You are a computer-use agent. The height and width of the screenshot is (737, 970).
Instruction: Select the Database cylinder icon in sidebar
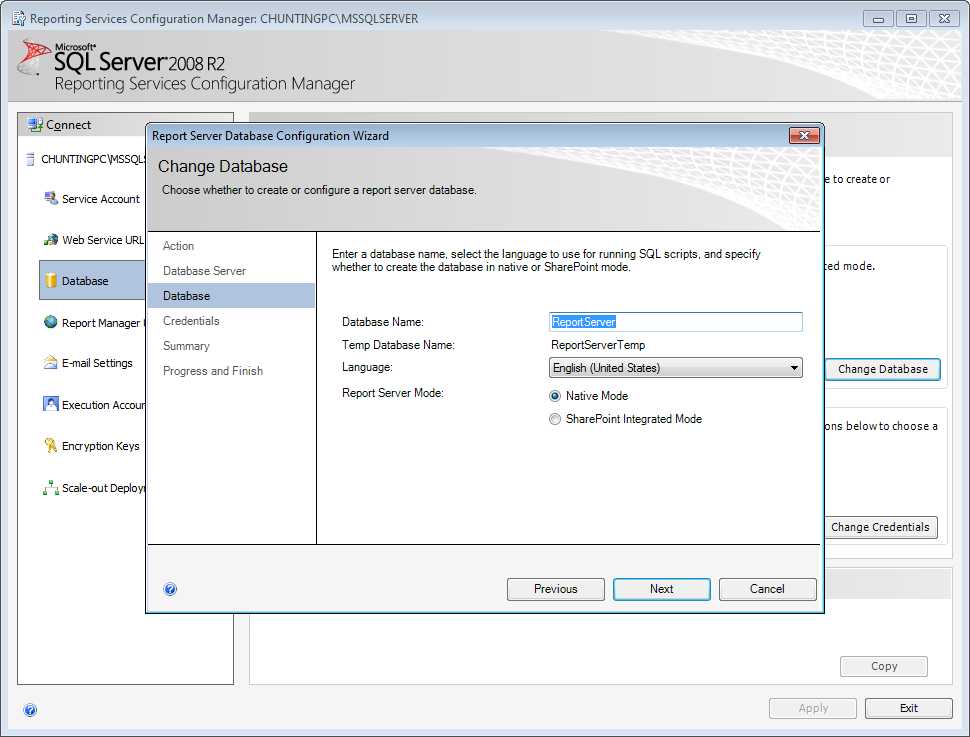[51, 280]
